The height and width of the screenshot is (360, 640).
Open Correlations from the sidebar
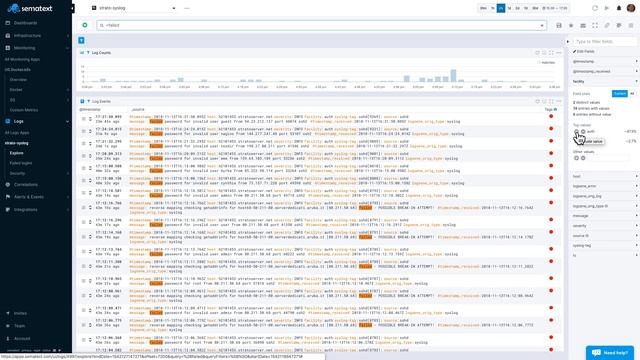click(25, 184)
